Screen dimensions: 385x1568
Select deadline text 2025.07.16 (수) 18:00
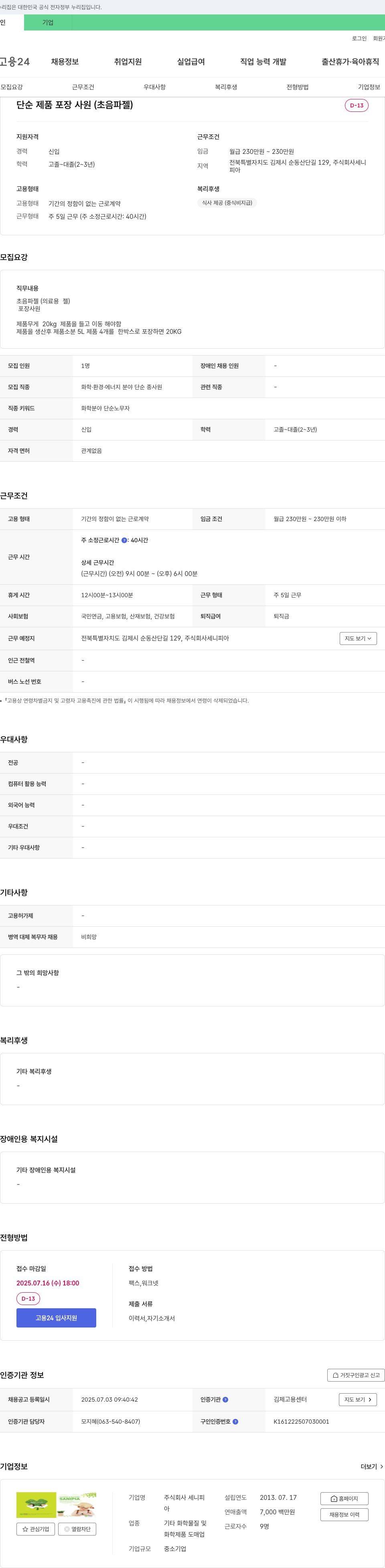pyautogui.click(x=47, y=1283)
